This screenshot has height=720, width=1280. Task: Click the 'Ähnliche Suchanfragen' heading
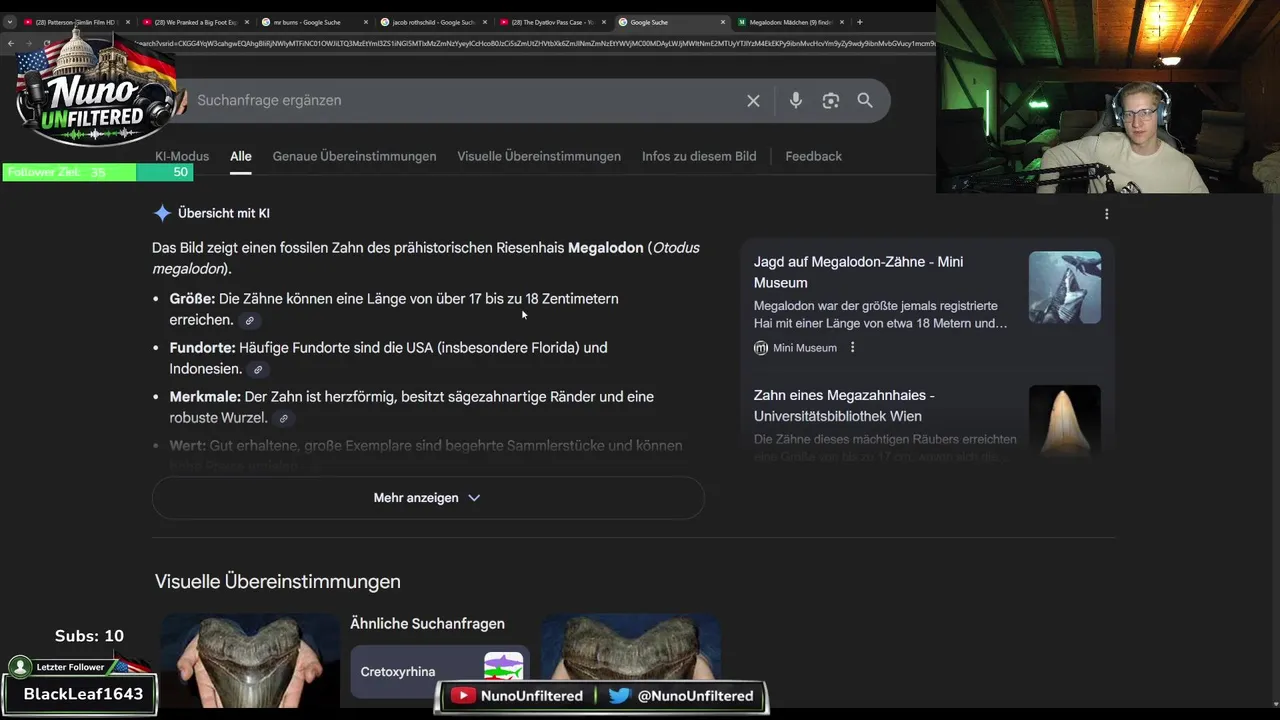(427, 624)
